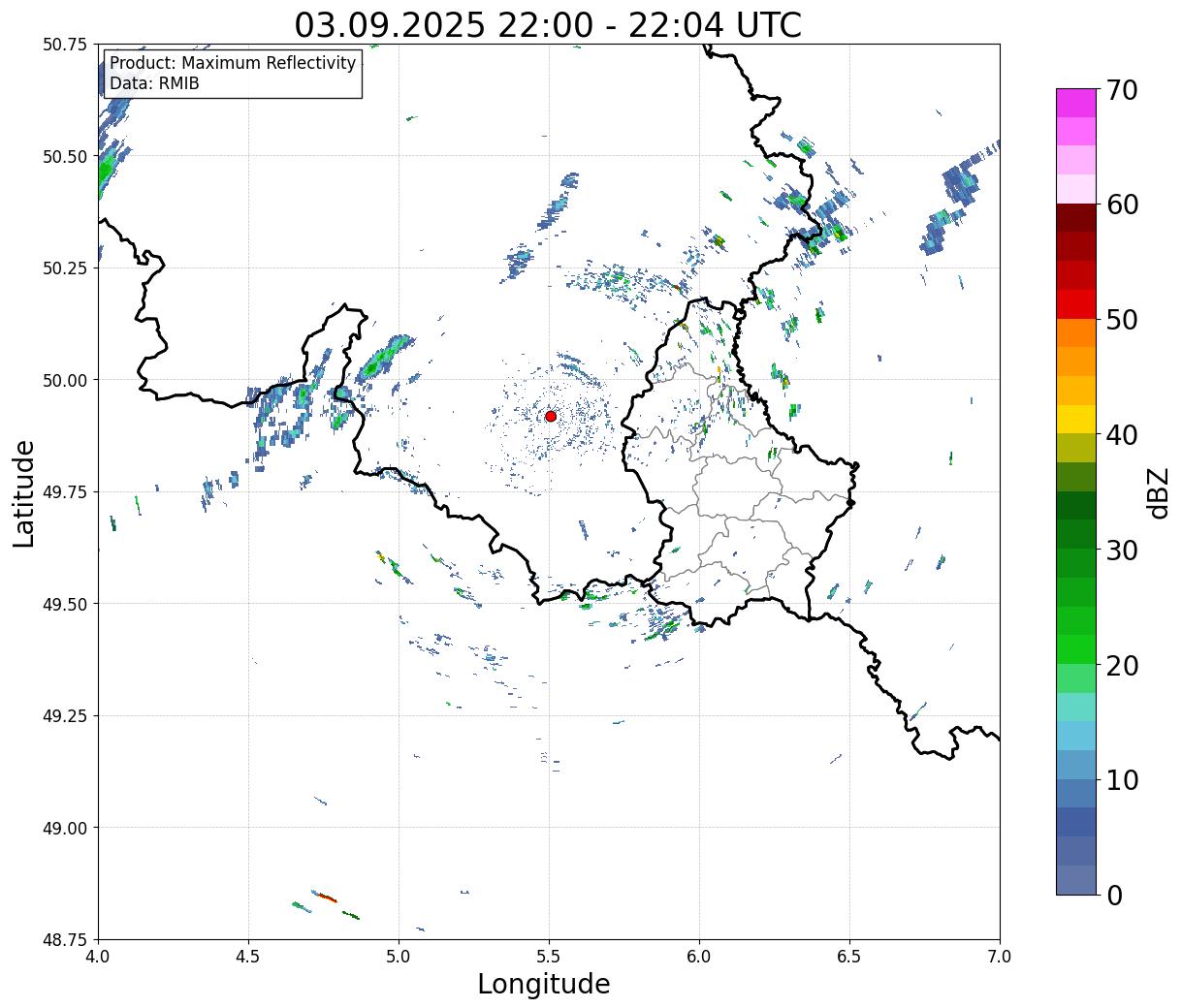Click the latitude tick label 49.50
1182x1008 pixels.
click(x=65, y=604)
